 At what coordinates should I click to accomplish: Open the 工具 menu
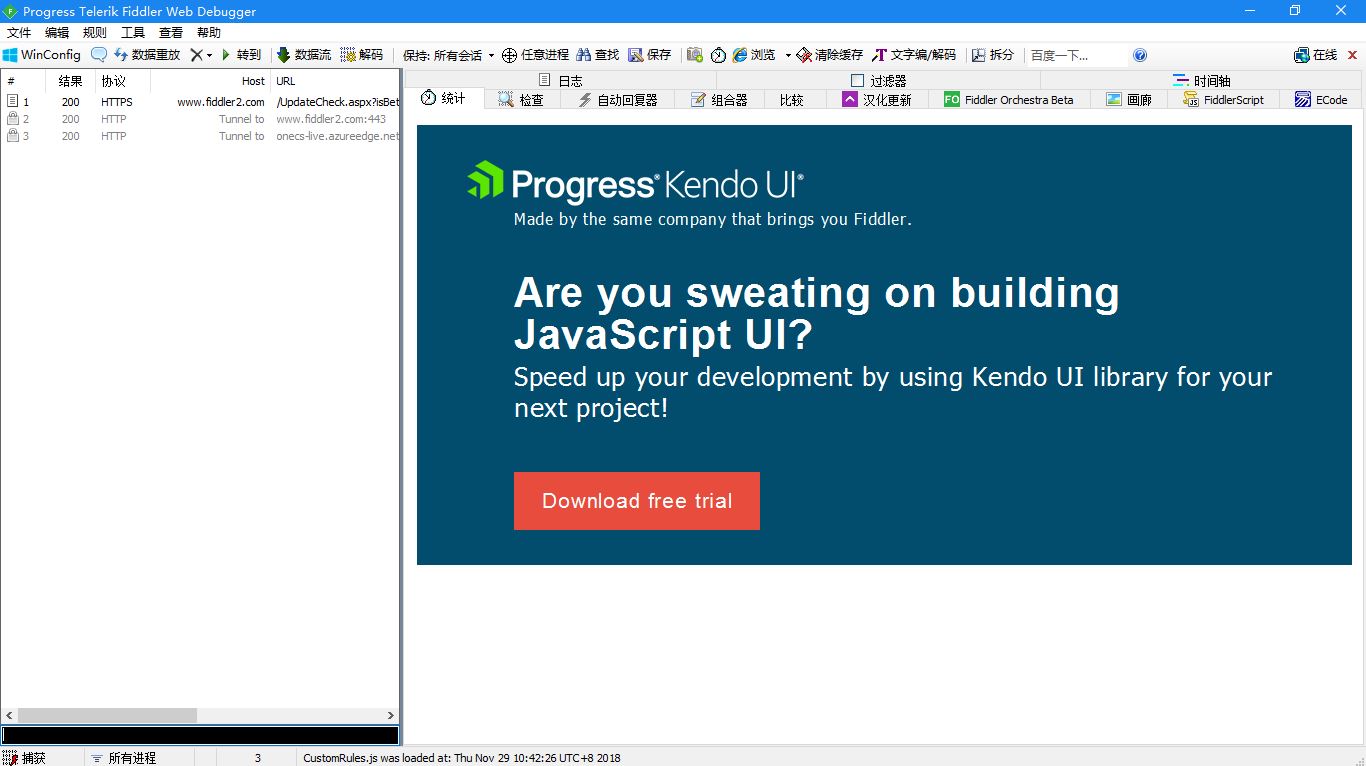[x=133, y=33]
